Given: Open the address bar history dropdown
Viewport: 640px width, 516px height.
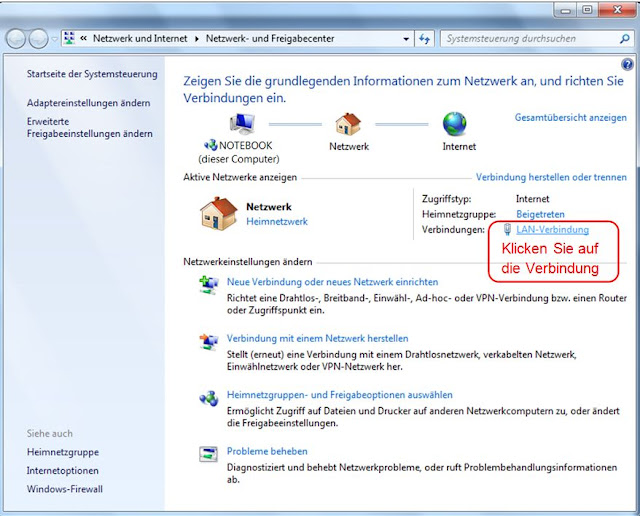Looking at the screenshot, I should coord(406,39).
